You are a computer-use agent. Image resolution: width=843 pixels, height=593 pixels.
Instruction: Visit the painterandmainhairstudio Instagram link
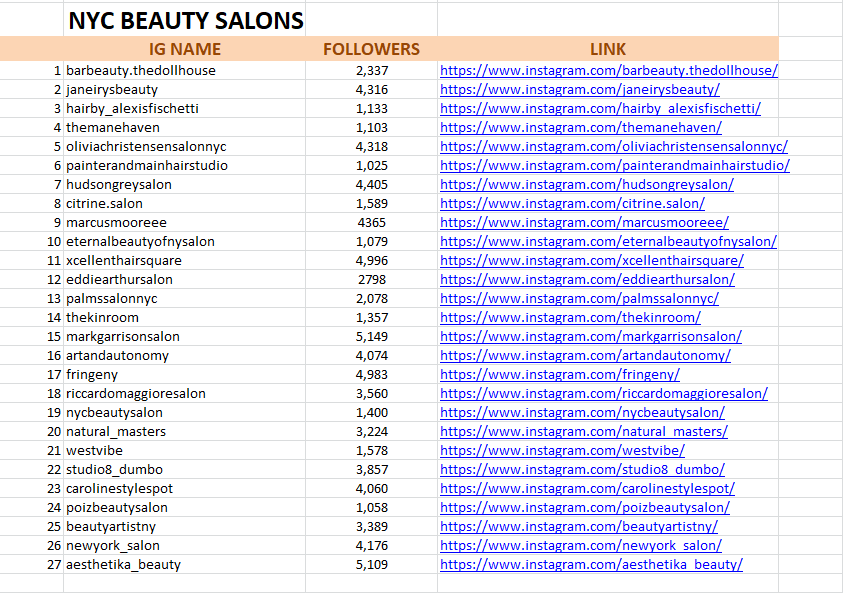[615, 166]
